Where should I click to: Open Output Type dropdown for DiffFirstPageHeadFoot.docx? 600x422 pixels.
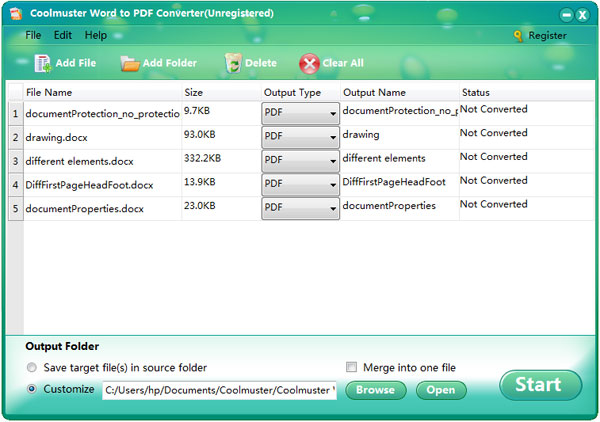click(300, 184)
